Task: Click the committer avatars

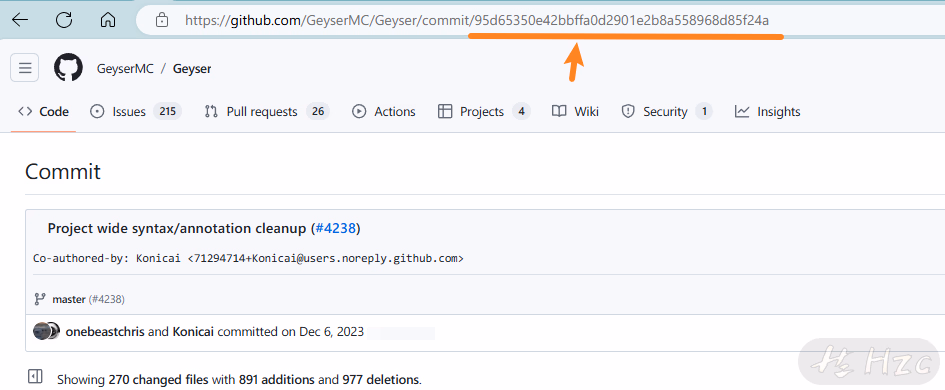Action: click(46, 331)
